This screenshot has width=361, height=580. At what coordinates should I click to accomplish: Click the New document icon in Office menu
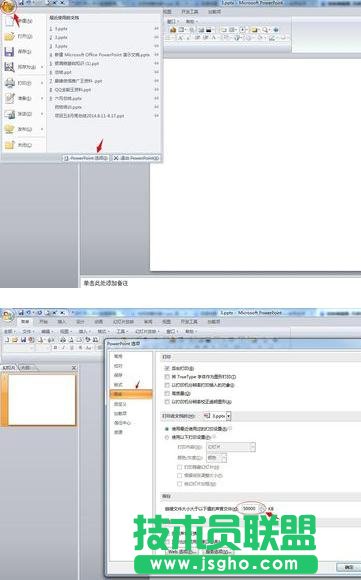10,21
